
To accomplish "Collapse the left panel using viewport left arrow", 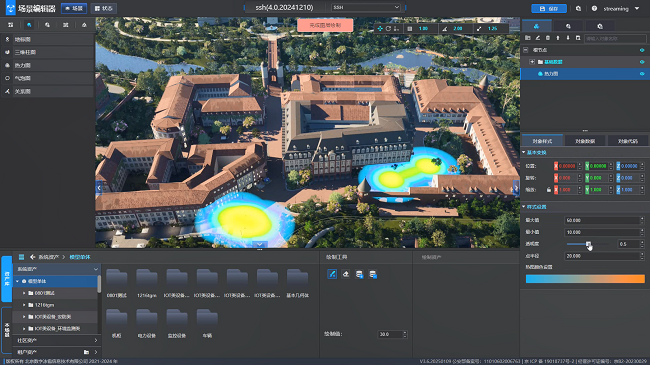I will coord(99,188).
